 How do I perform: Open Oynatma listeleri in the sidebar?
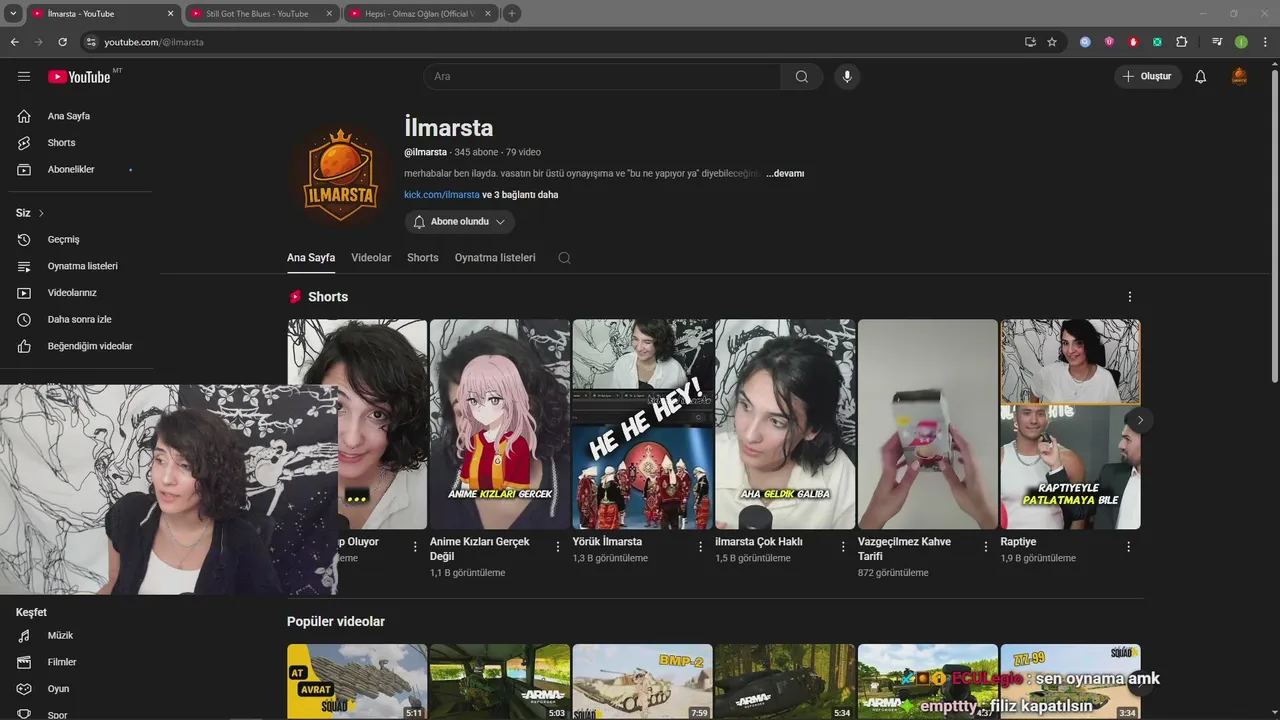tap(80, 266)
